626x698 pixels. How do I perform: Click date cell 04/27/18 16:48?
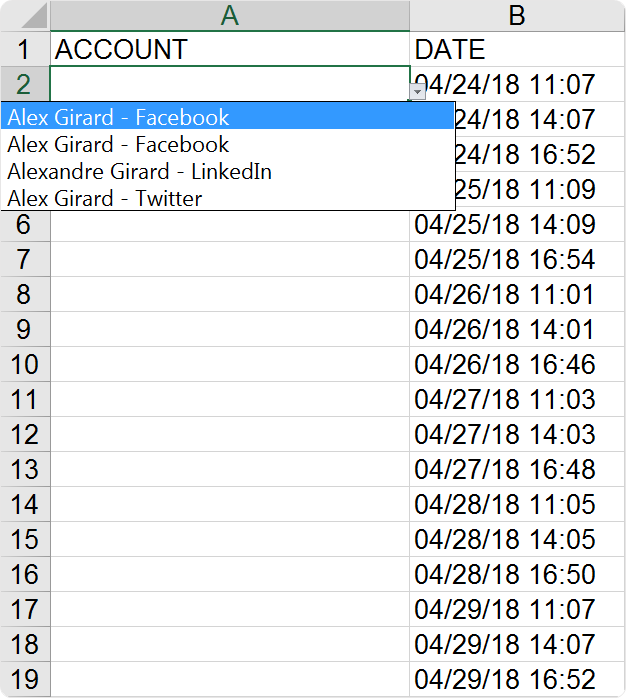coord(517,469)
